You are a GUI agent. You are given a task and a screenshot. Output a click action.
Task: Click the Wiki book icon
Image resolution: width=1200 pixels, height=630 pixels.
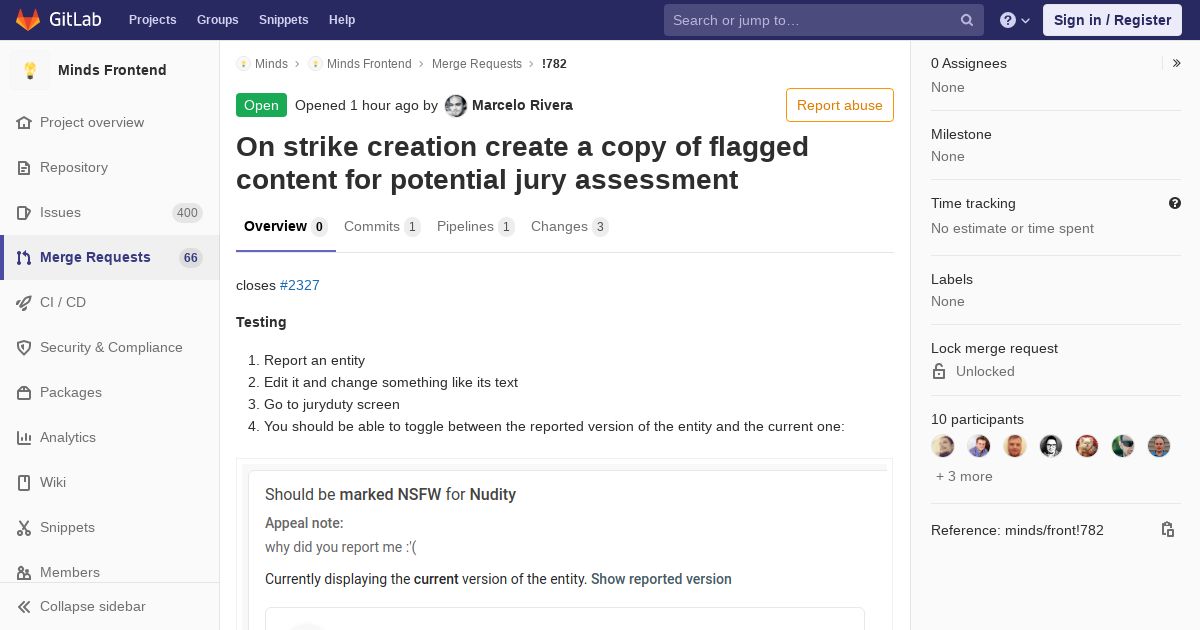tap(24, 482)
